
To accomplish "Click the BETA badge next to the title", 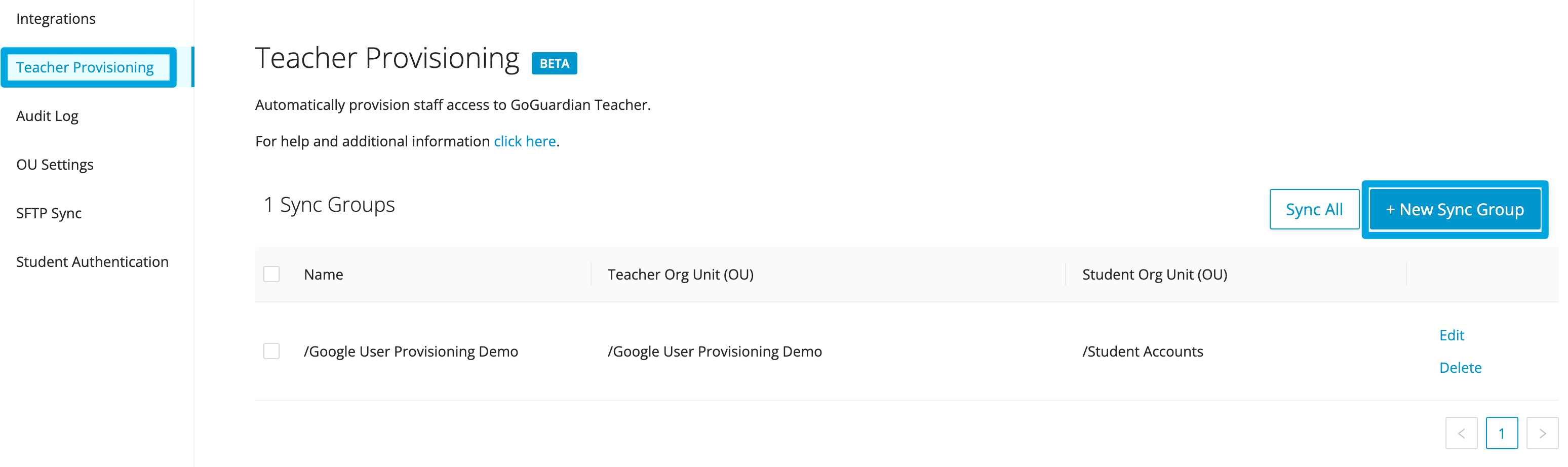I will 554,63.
